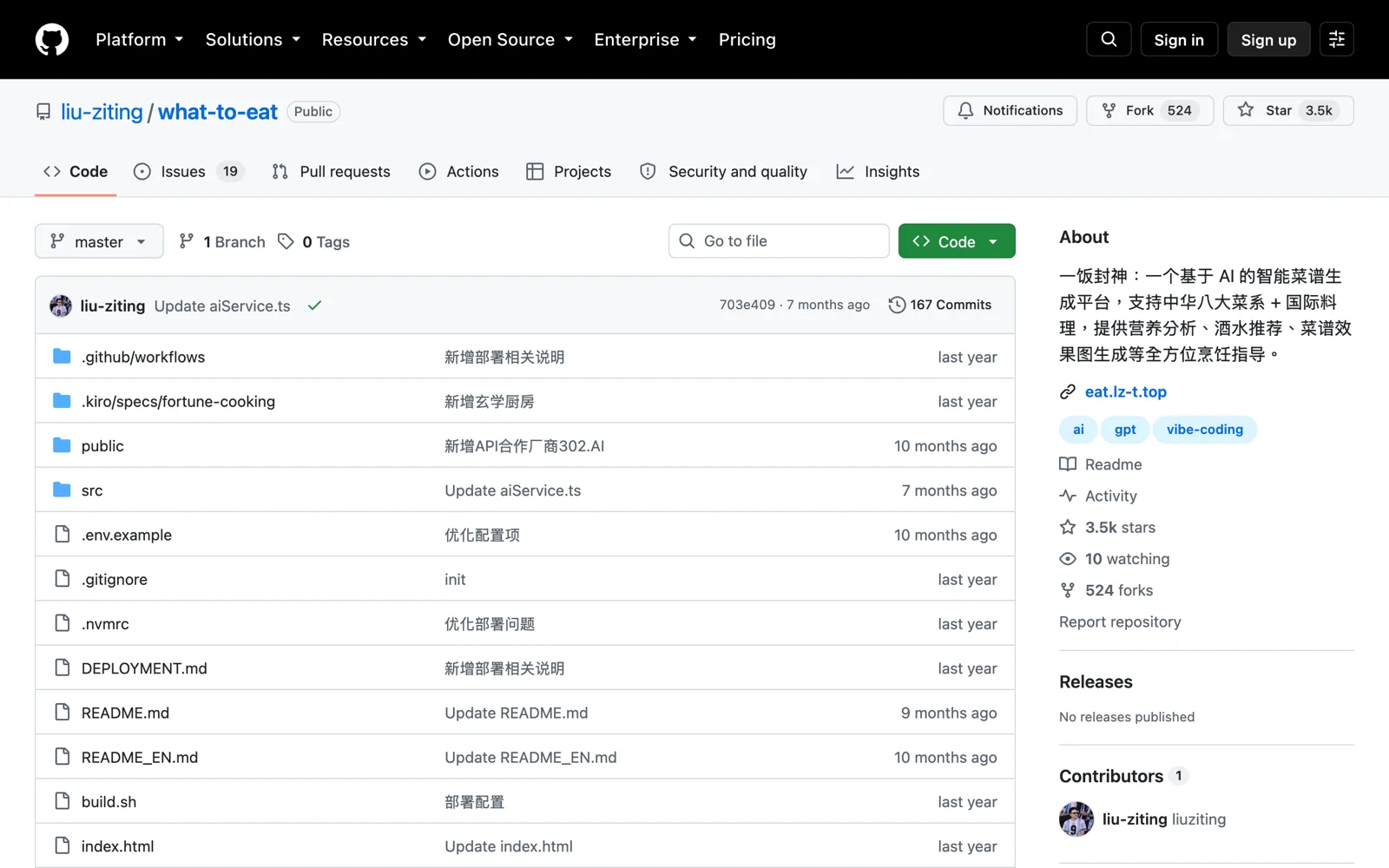Image resolution: width=1389 pixels, height=868 pixels.
Task: Open the what-to-eat repository link
Action: pyautogui.click(x=218, y=112)
